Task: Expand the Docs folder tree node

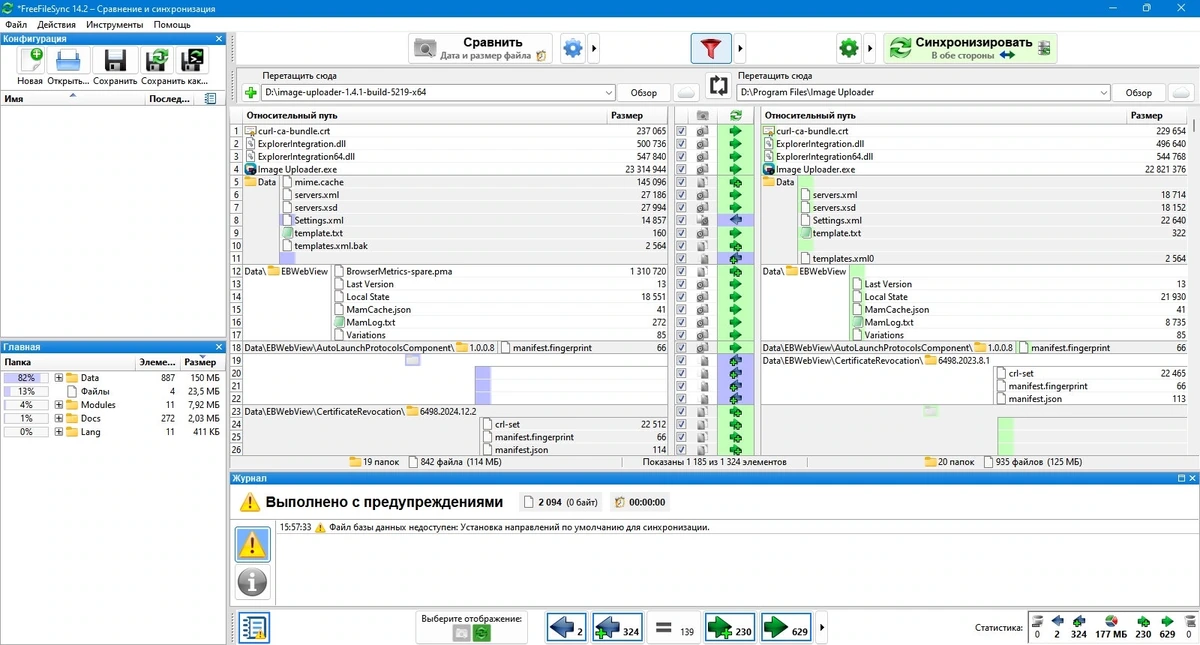Action: (59, 418)
